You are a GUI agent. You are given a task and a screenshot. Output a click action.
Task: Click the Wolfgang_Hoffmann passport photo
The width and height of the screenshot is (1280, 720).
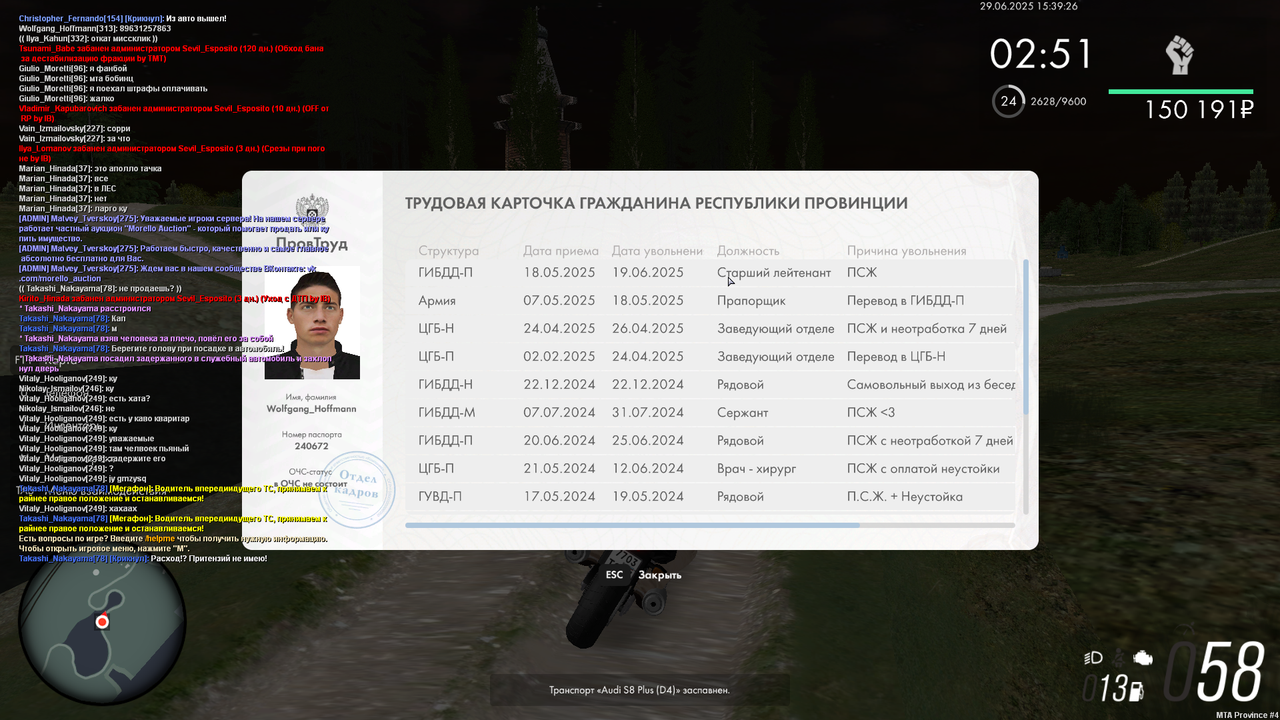(312, 322)
